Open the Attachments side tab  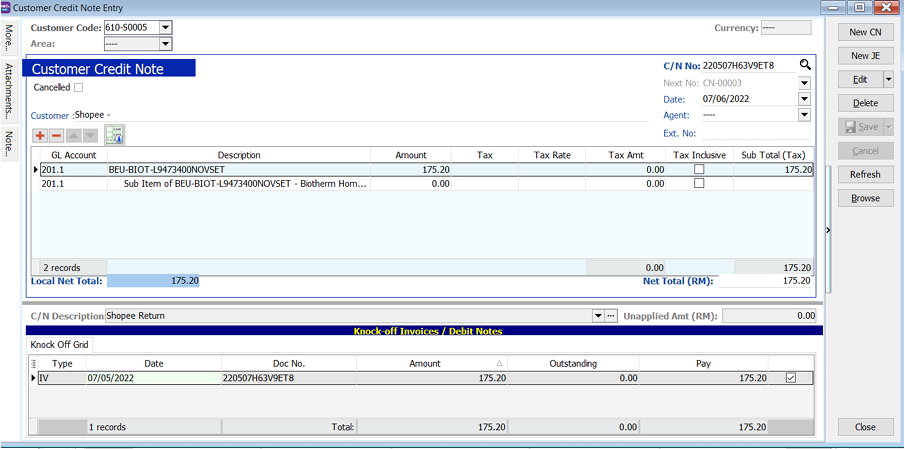[x=9, y=90]
